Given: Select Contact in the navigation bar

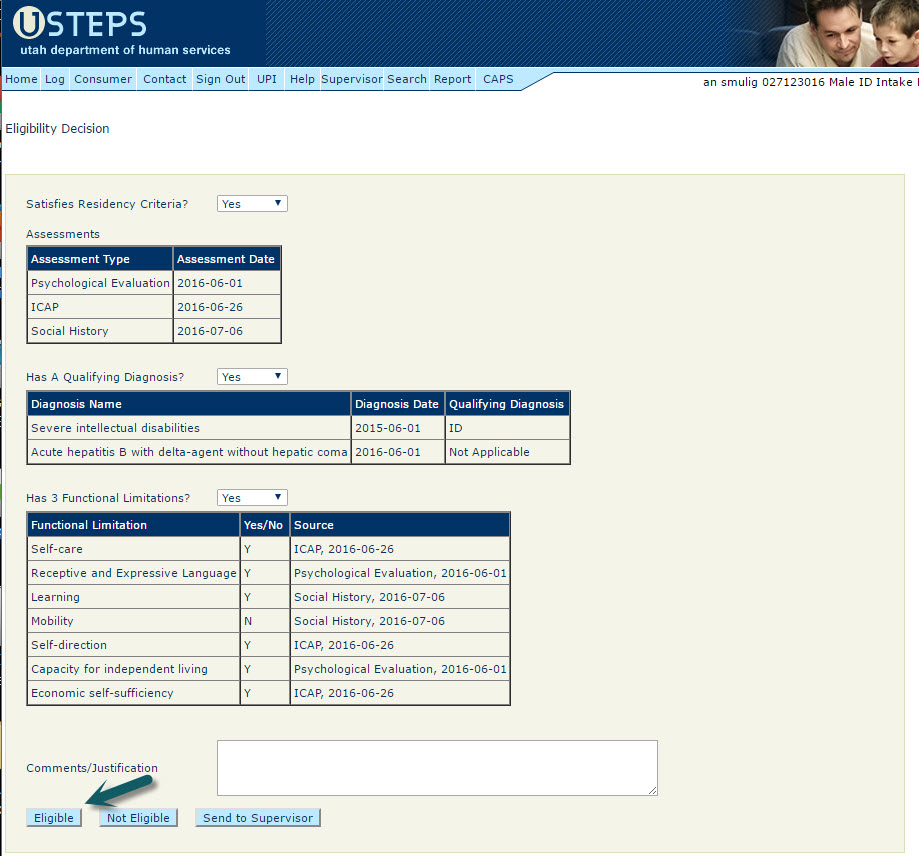Looking at the screenshot, I should click(164, 80).
